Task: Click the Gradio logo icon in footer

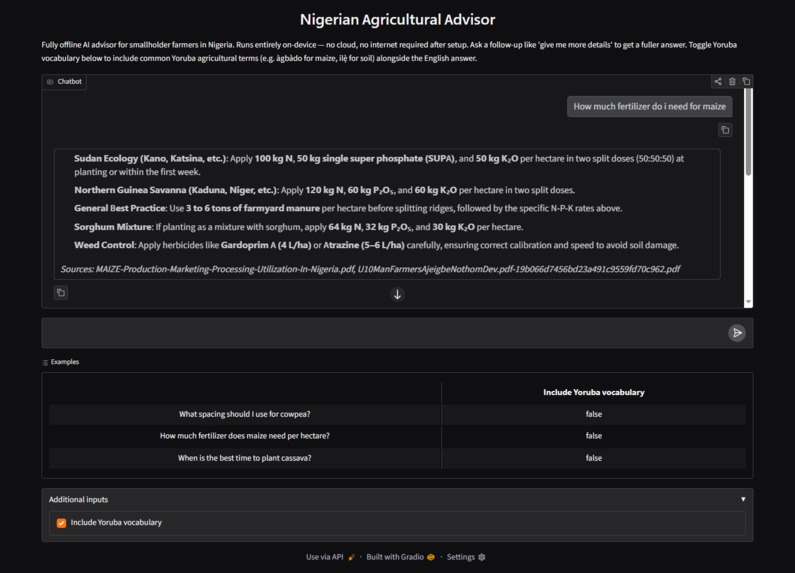Action: click(x=431, y=557)
